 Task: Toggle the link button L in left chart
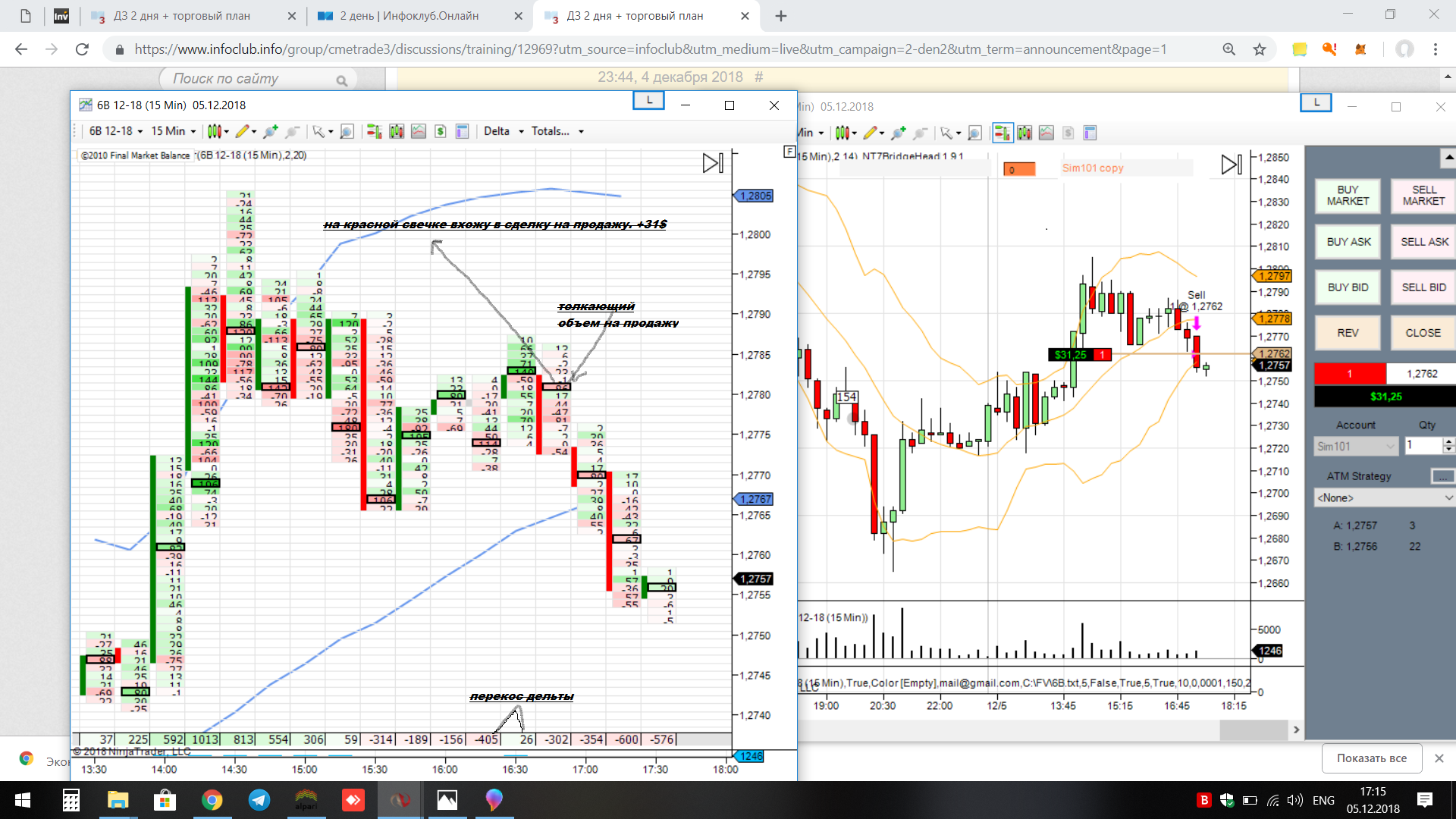(x=648, y=101)
